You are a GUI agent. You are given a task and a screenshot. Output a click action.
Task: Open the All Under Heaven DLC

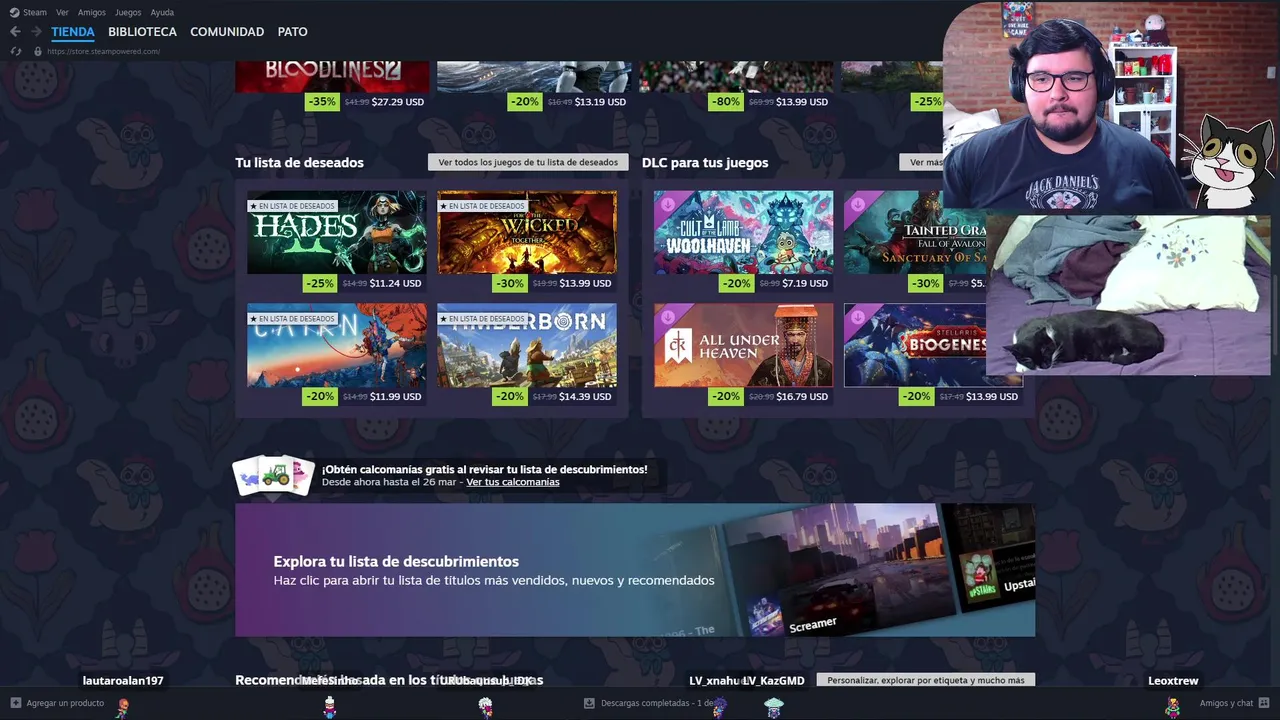coord(743,345)
